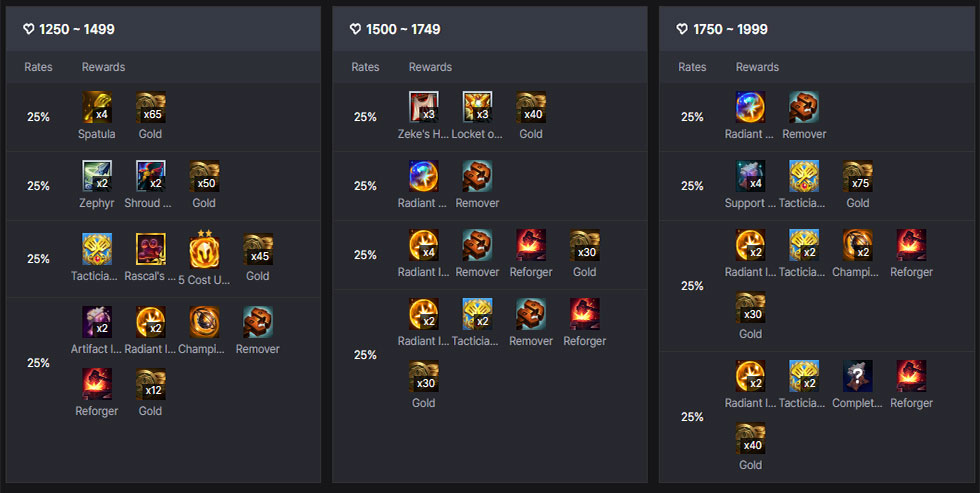
Task: Select the Remover icon in the 1250 ~ 1499 panel
Action: [258, 322]
